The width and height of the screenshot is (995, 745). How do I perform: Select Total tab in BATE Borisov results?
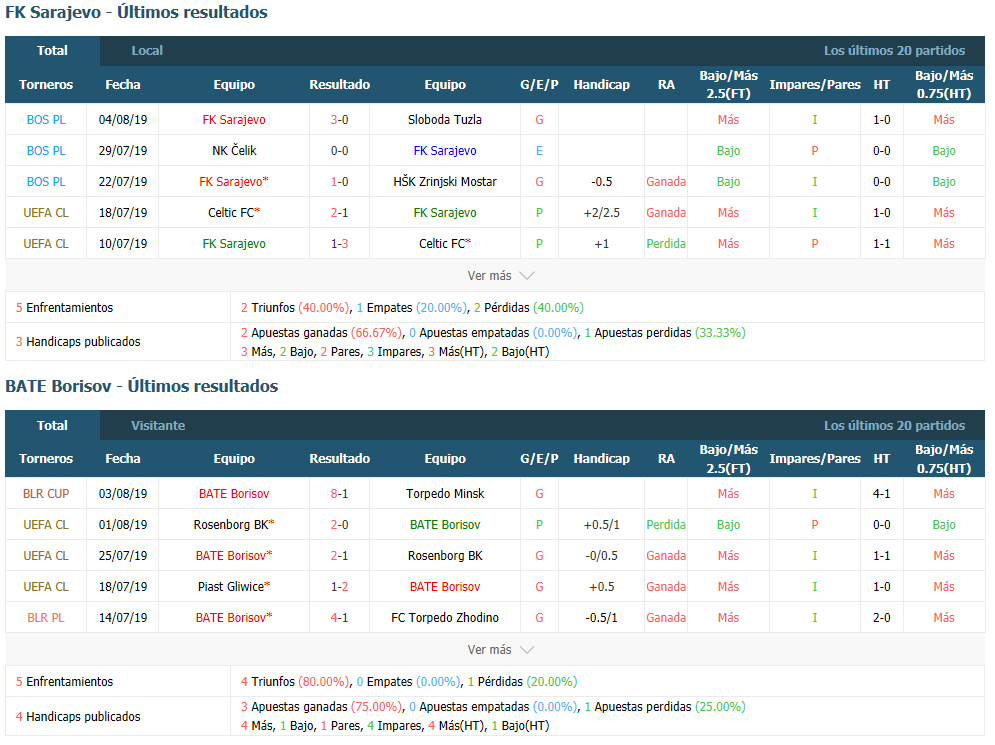pyautogui.click(x=52, y=426)
